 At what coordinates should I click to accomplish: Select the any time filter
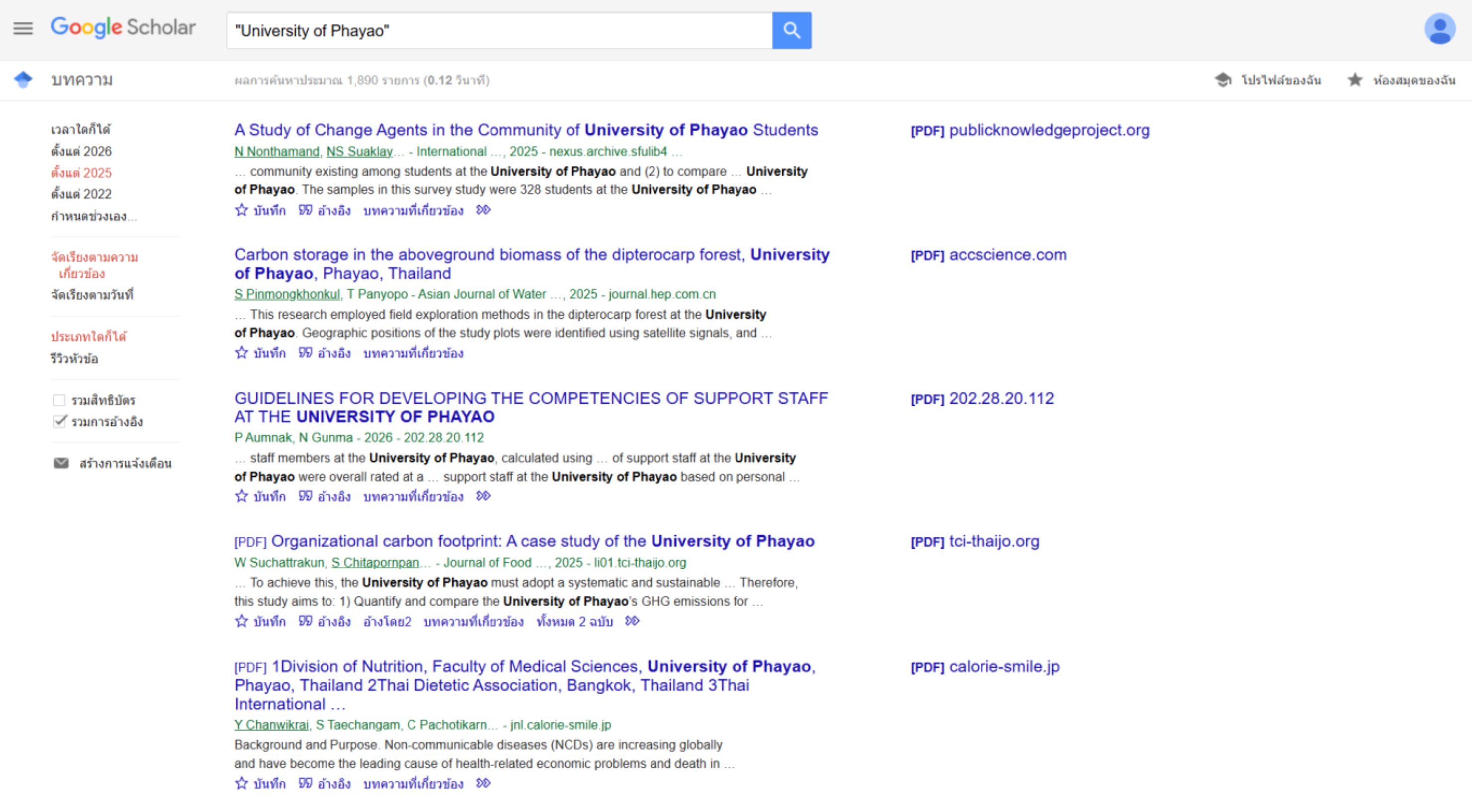click(x=81, y=130)
